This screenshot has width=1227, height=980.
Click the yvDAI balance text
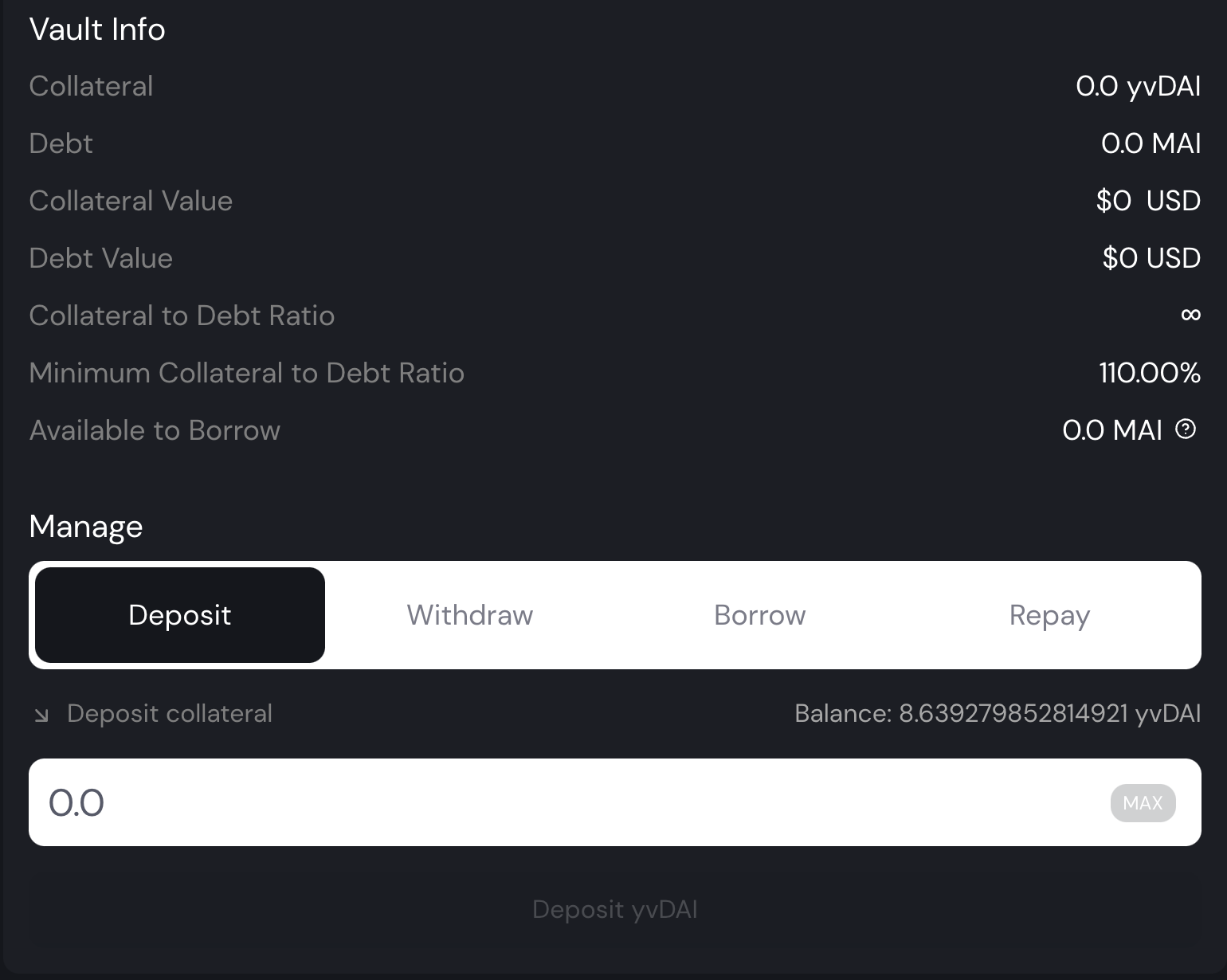pyautogui.click(x=997, y=713)
